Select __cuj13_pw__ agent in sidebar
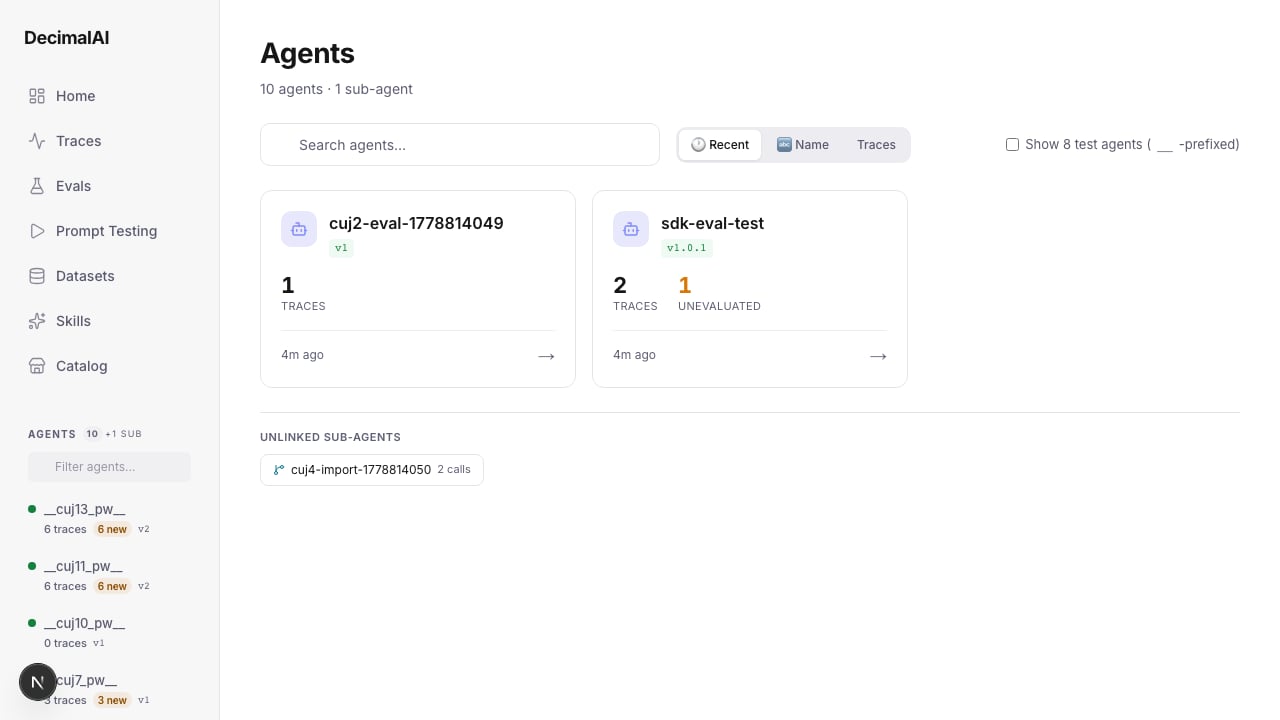Screen dimensions: 1280x720 pyautogui.click(x=85, y=509)
